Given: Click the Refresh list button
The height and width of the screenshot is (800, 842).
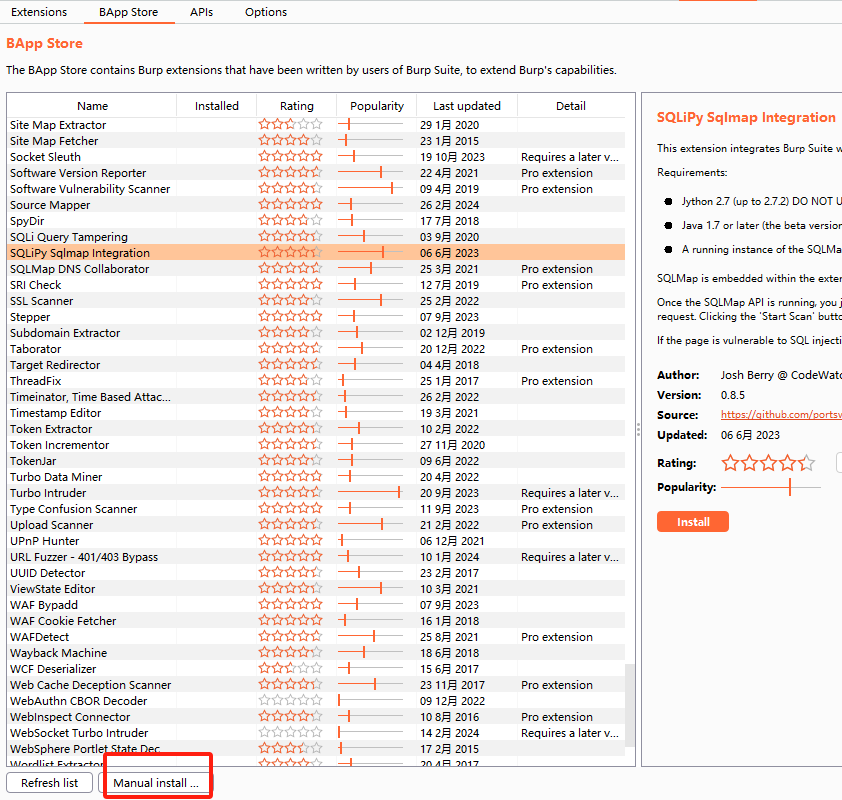Looking at the screenshot, I should 49,783.
